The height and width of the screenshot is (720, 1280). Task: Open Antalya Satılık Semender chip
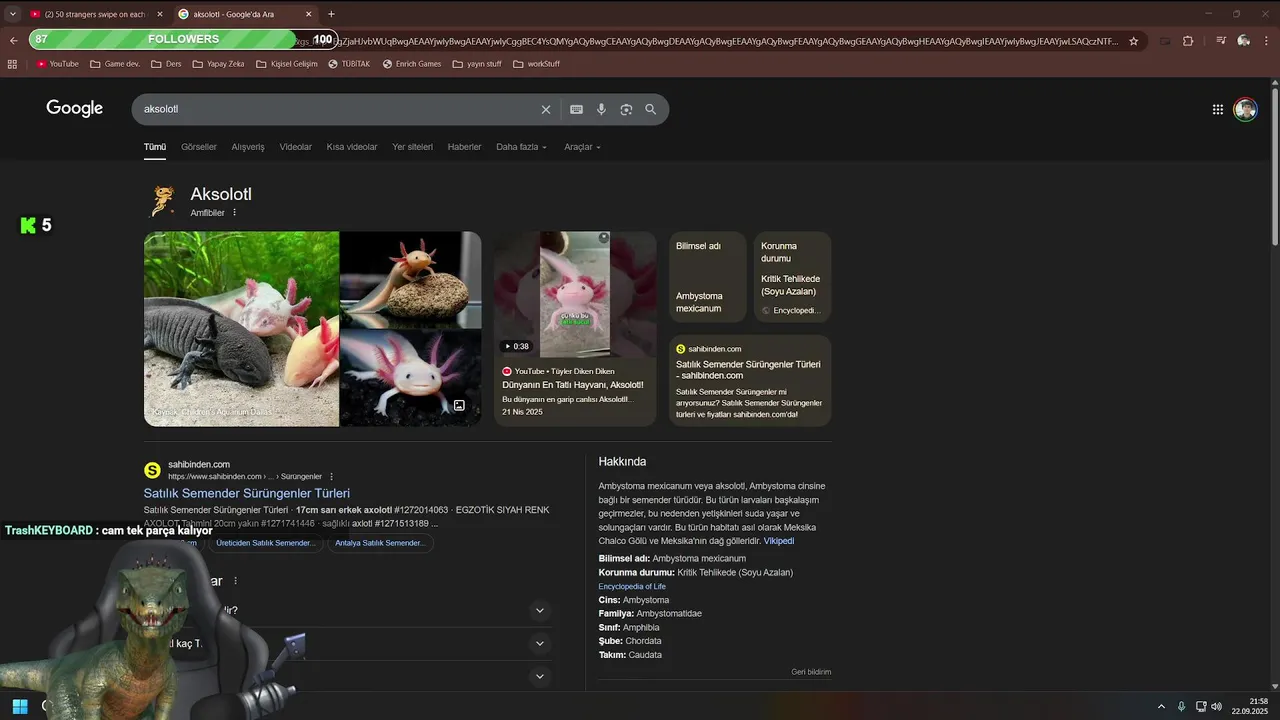tap(380, 543)
